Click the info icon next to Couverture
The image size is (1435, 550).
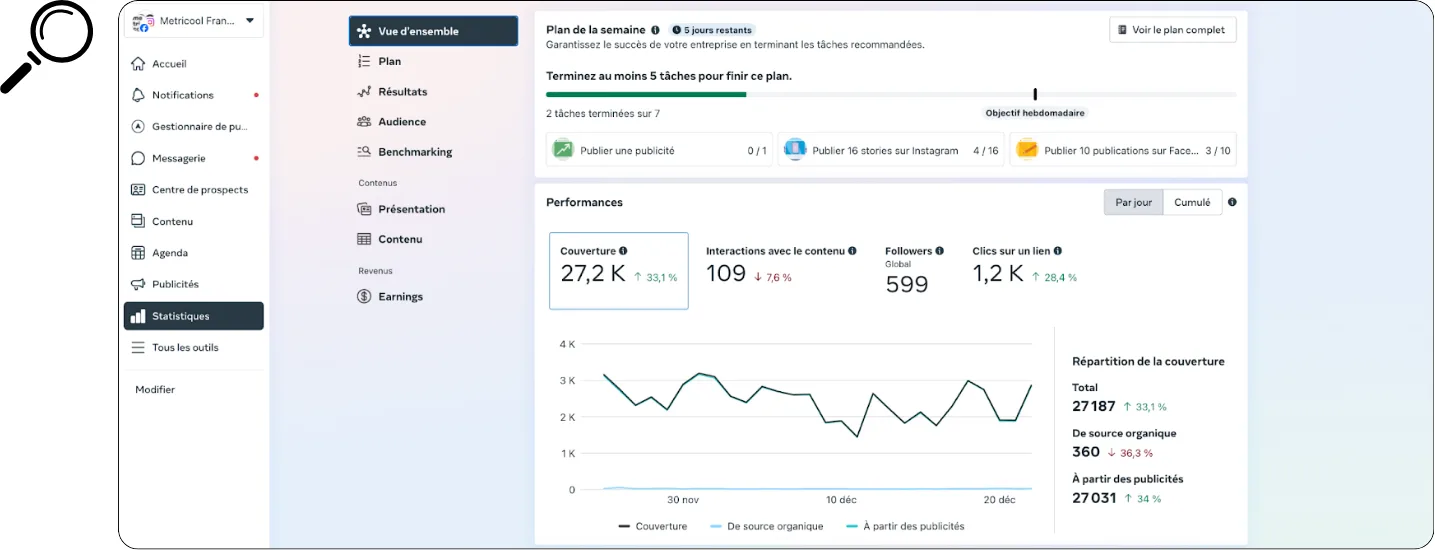click(x=623, y=251)
